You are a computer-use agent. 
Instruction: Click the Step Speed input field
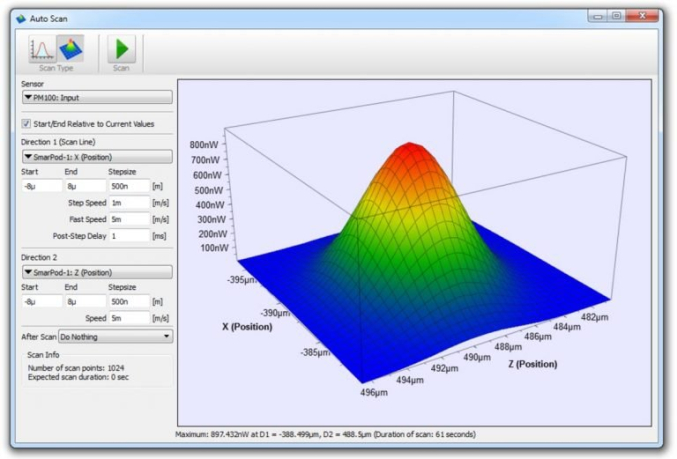click(128, 203)
